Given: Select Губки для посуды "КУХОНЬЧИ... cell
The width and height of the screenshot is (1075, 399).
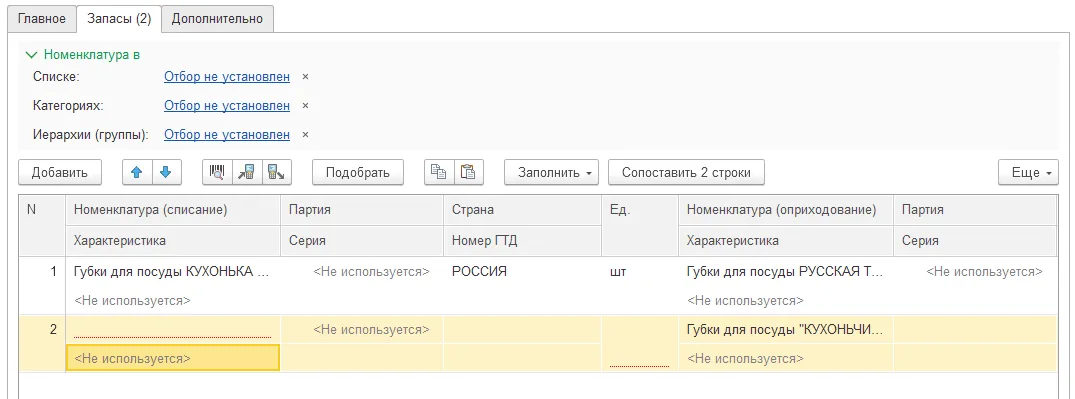Looking at the screenshot, I should (x=786, y=329).
